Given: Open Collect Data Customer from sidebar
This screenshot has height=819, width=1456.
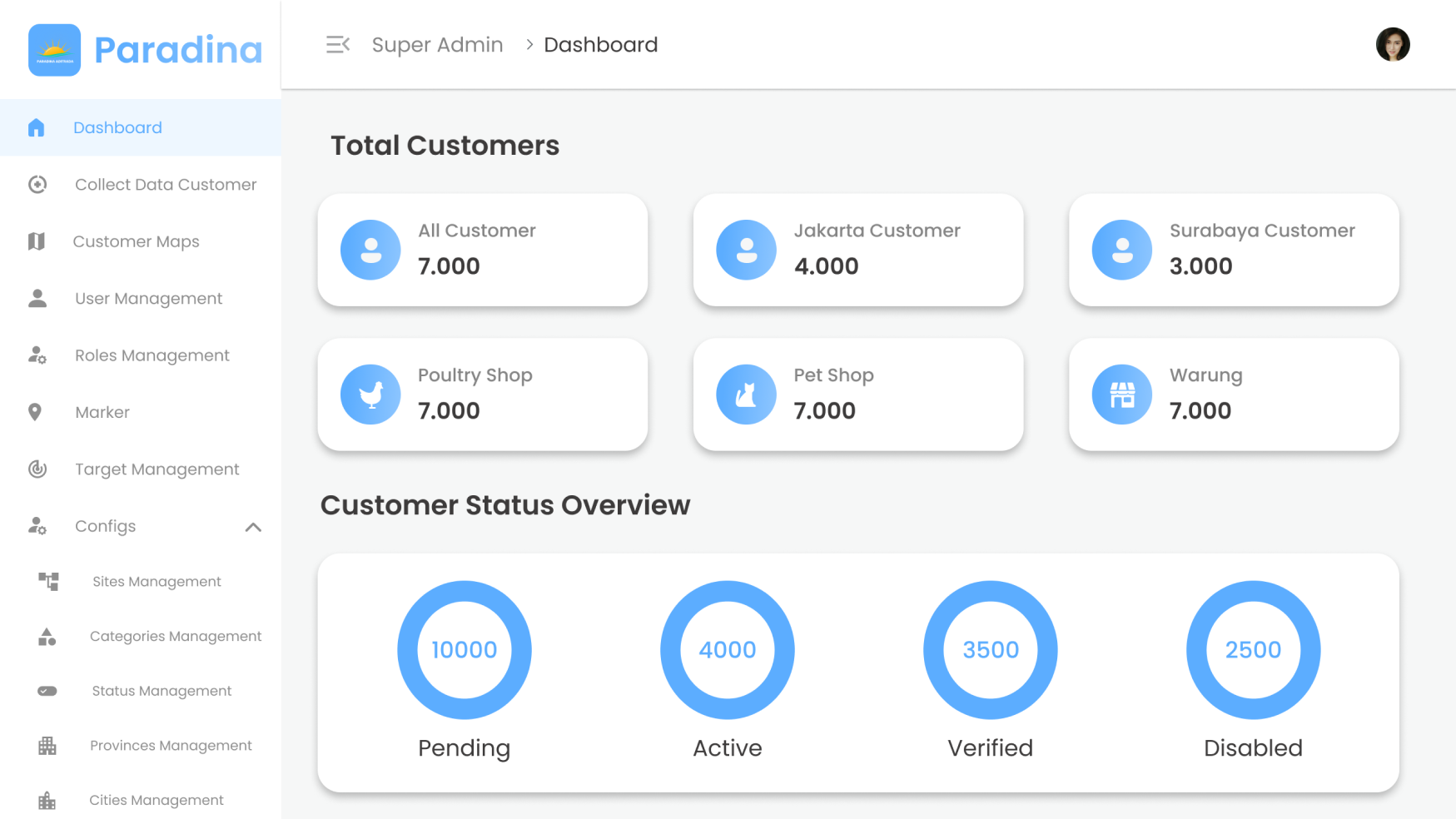Looking at the screenshot, I should [x=165, y=185].
